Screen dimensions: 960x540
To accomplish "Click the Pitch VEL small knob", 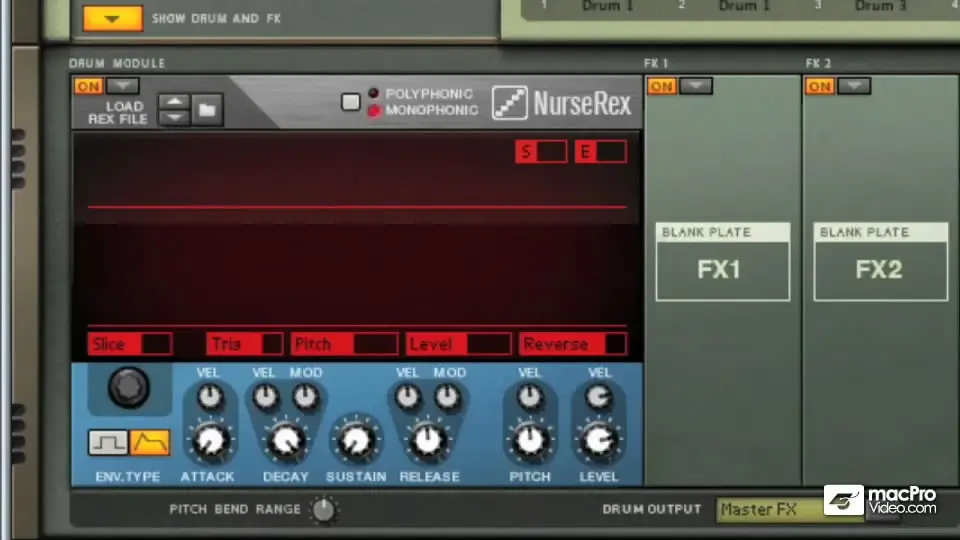I will pos(530,397).
